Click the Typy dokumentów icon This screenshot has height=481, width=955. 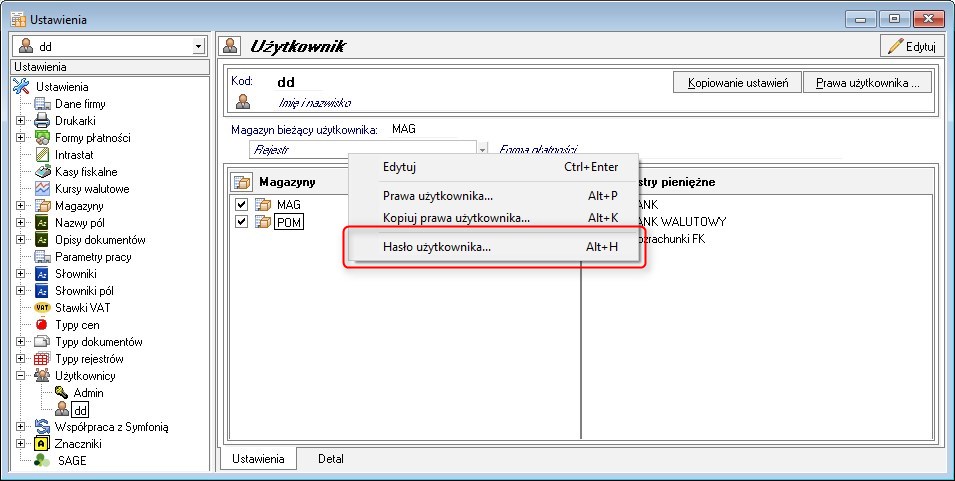(x=42, y=342)
